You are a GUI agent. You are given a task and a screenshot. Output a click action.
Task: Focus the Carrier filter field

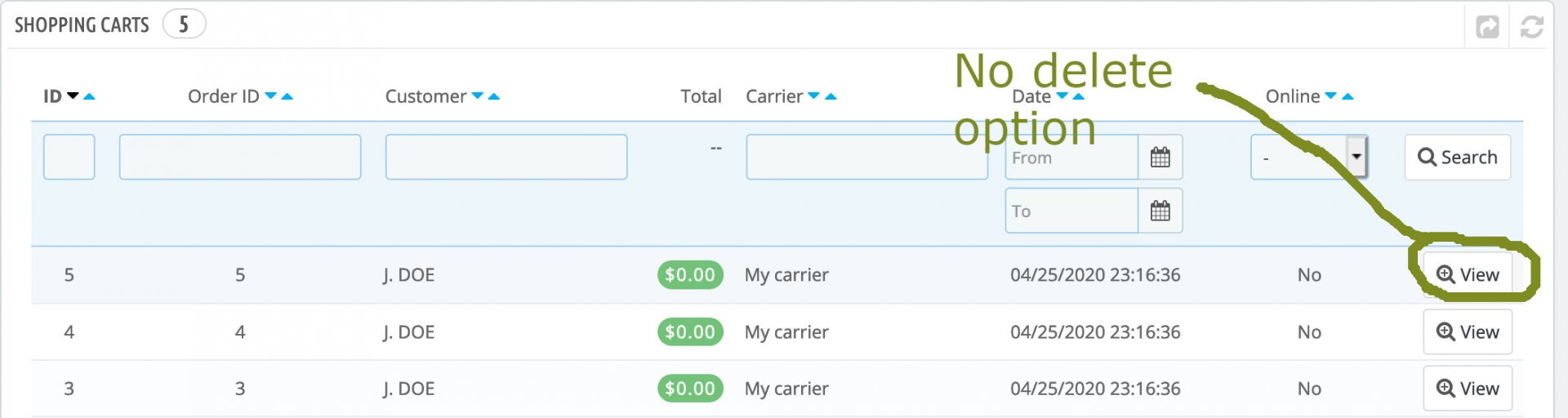[x=866, y=157]
